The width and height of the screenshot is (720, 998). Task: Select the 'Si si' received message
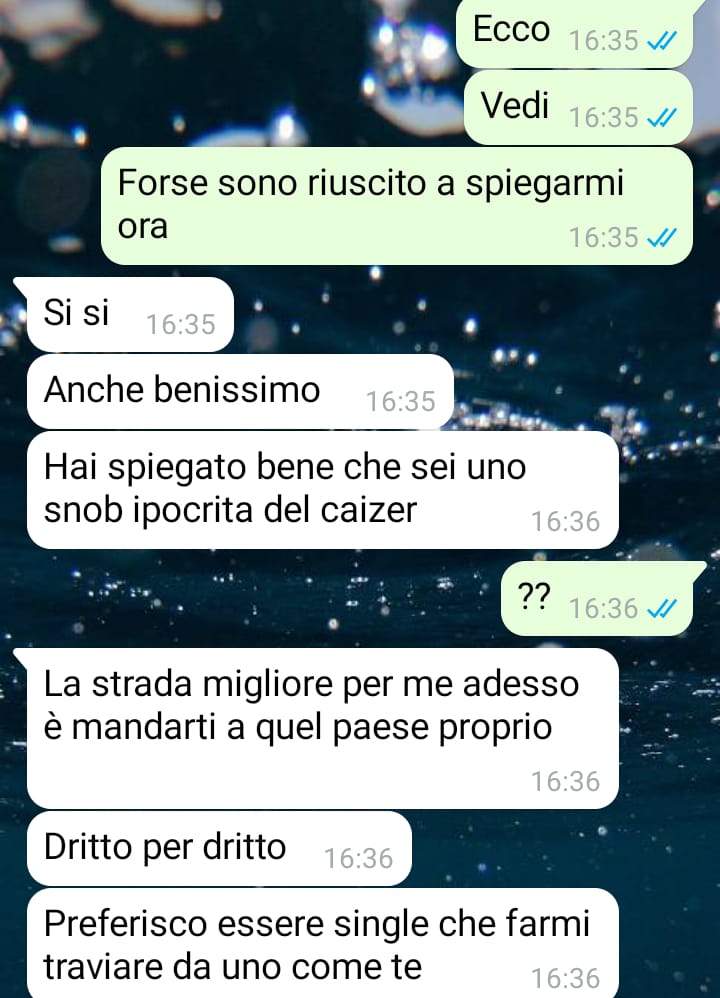pos(130,314)
